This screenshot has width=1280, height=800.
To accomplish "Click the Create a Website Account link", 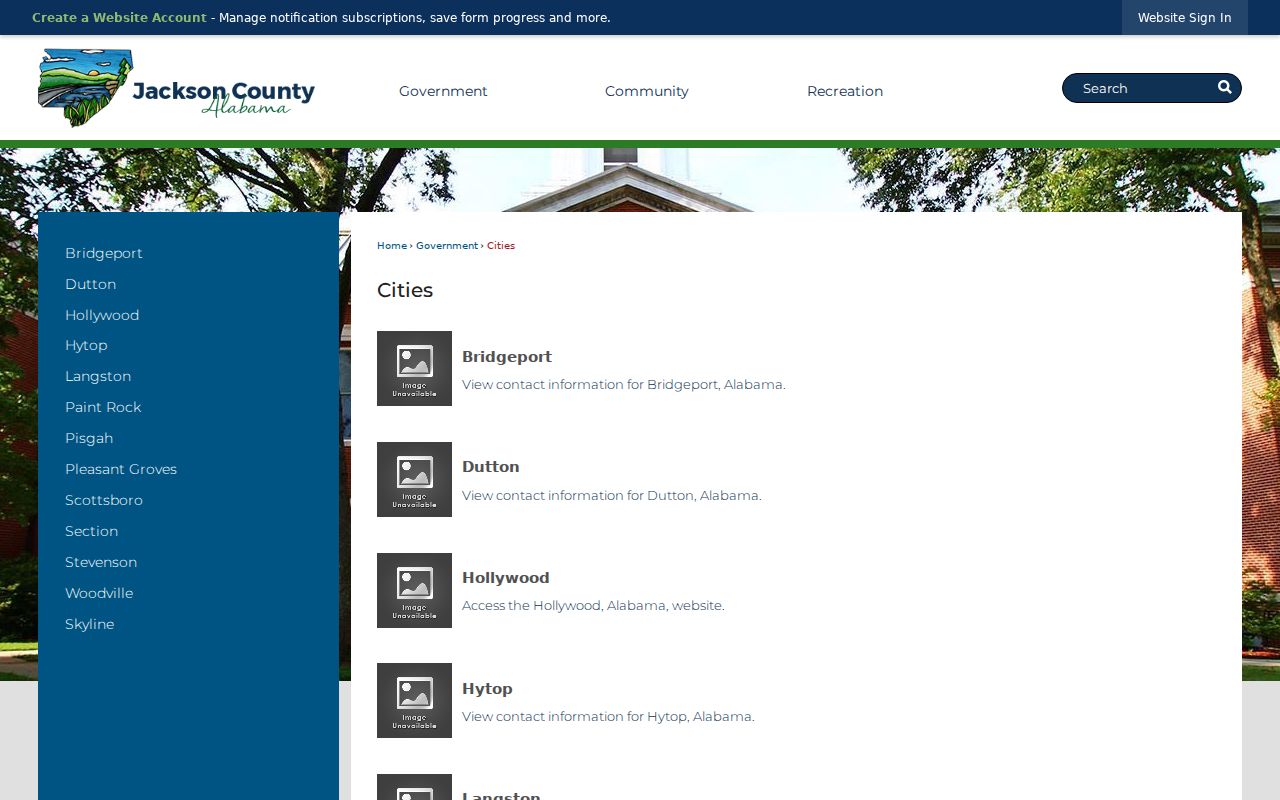I will coord(119,18).
